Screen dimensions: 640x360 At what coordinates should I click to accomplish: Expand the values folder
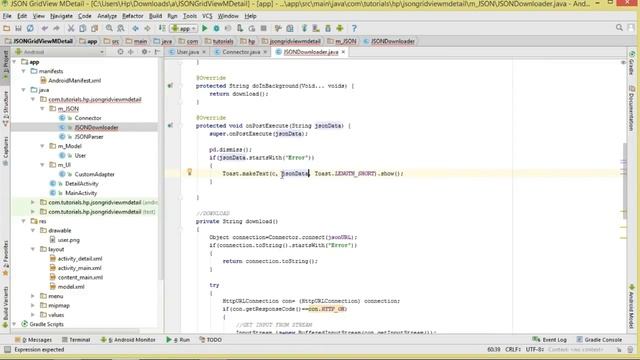click(x=33, y=315)
